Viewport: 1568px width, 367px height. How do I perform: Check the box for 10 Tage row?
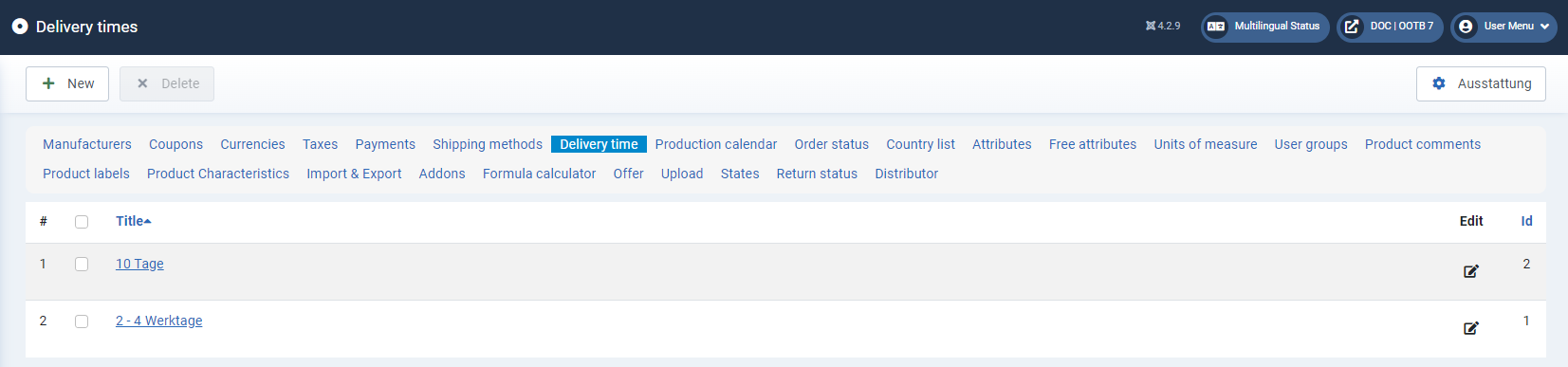pos(82,265)
